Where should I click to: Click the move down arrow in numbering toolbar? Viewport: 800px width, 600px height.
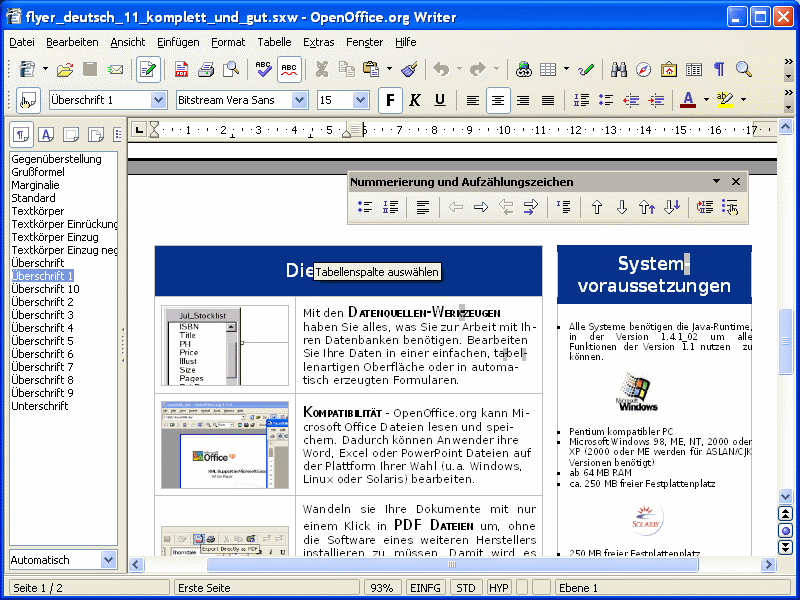[x=622, y=207]
